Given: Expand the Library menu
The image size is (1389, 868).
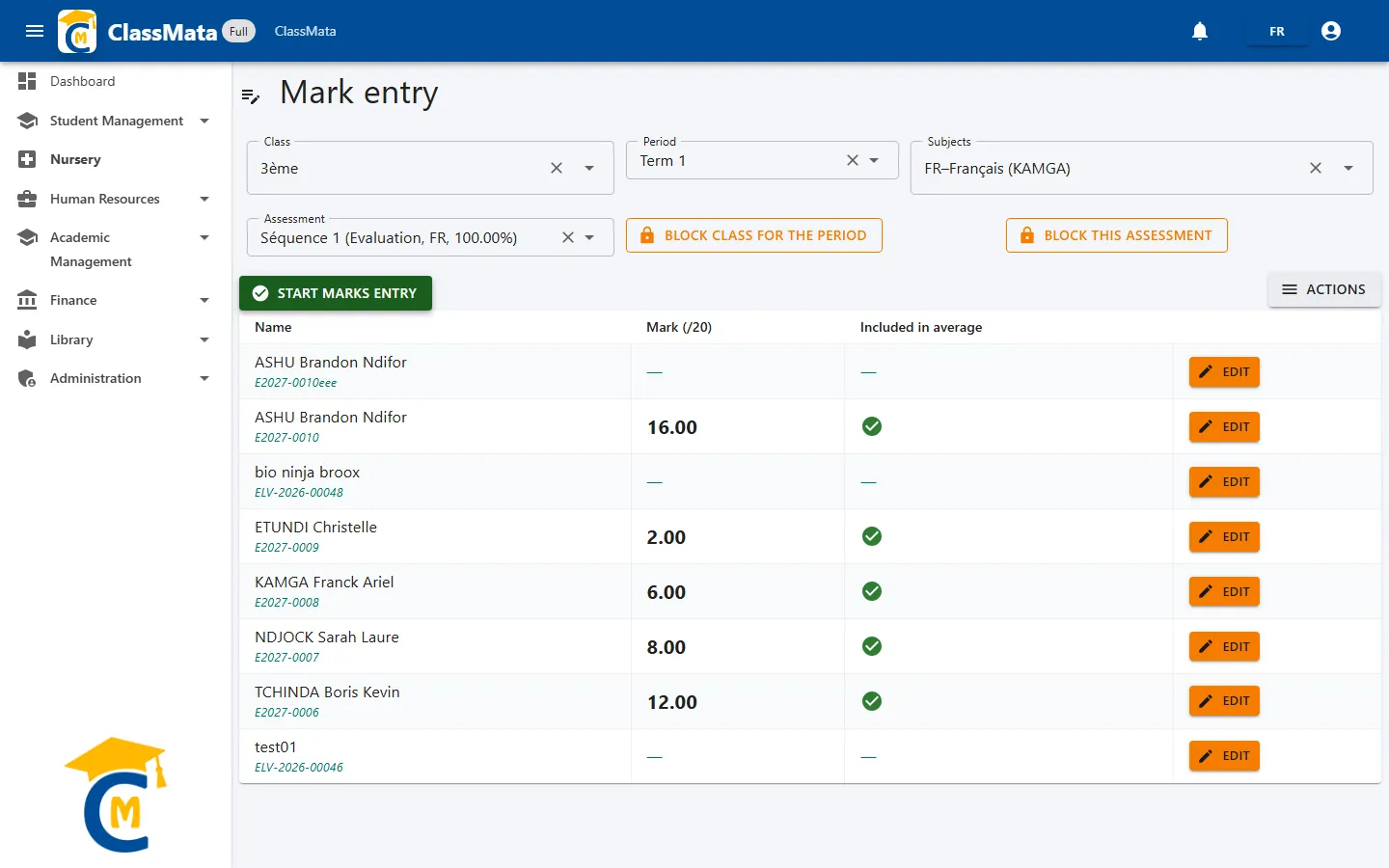Looking at the screenshot, I should (x=204, y=339).
